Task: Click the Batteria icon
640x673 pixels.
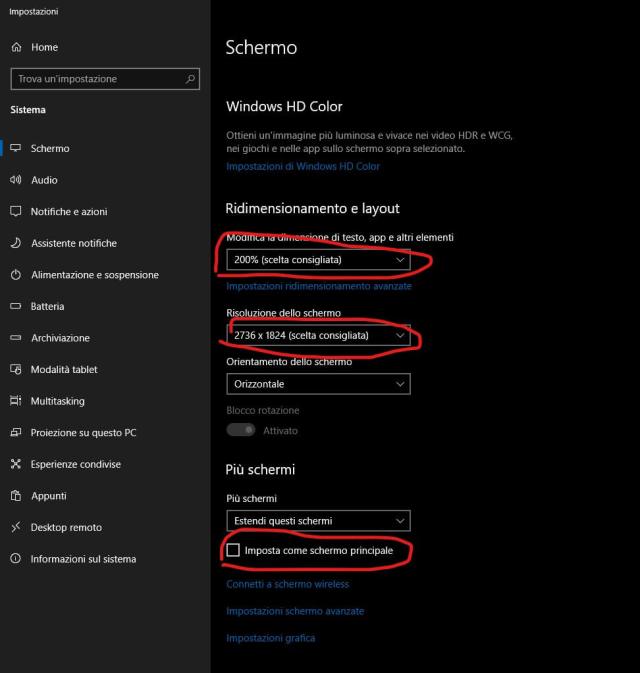Action: coord(15,307)
